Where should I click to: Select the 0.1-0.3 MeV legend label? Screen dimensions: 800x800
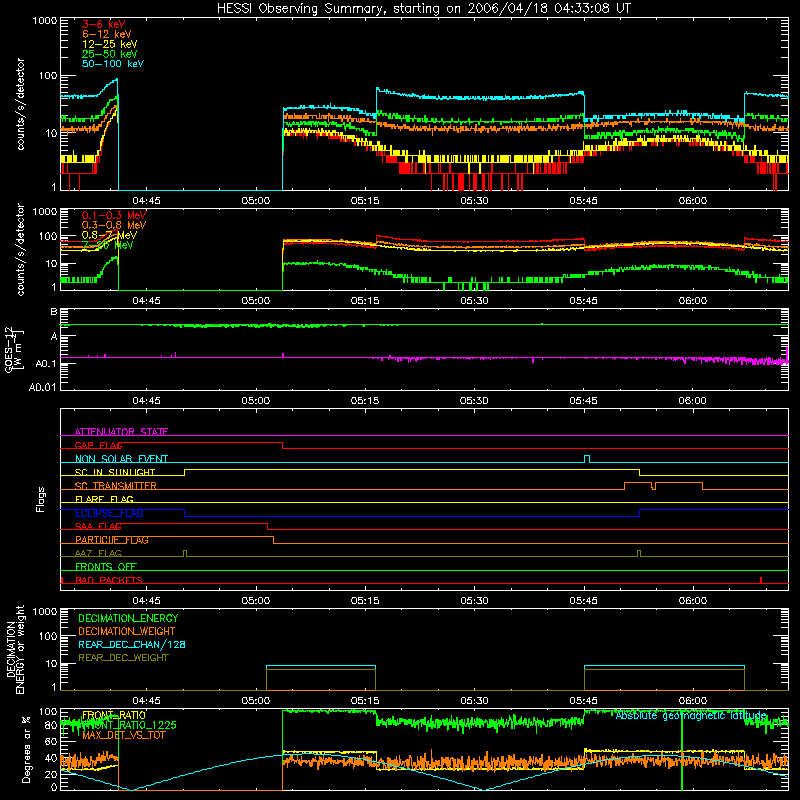pos(114,215)
